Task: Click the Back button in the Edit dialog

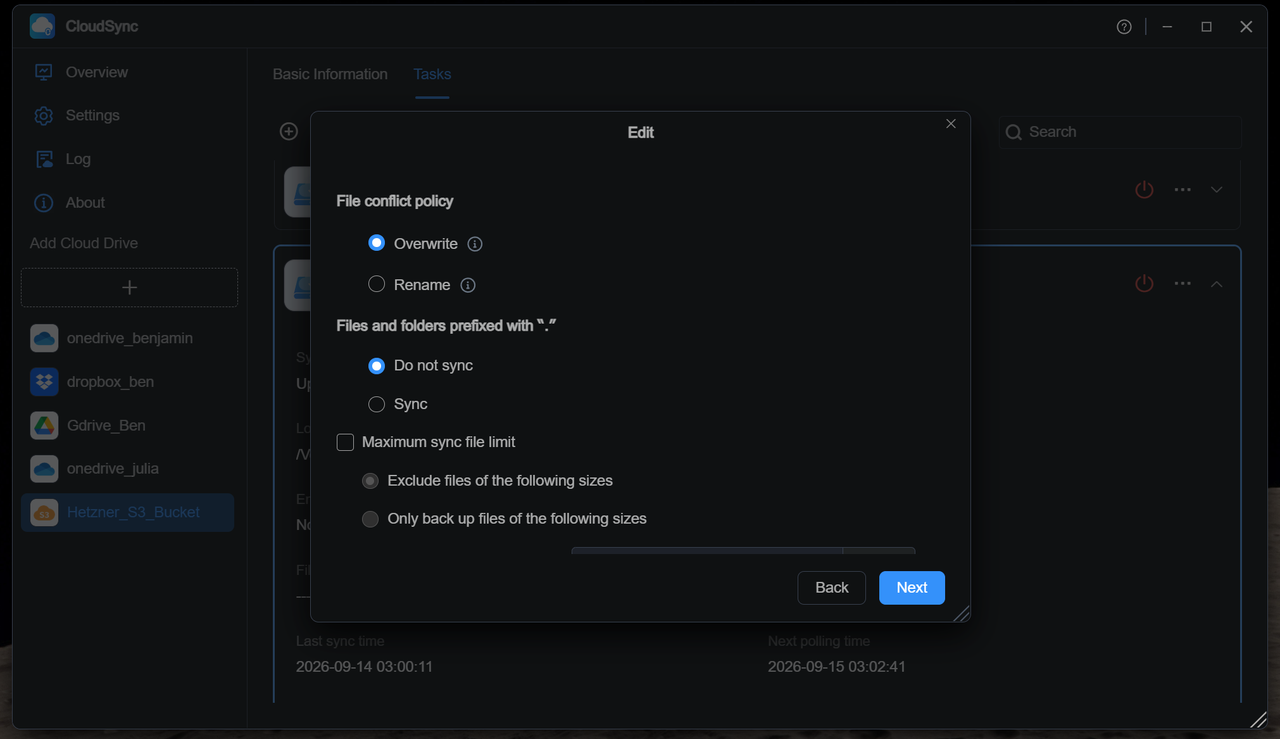Action: tap(832, 588)
